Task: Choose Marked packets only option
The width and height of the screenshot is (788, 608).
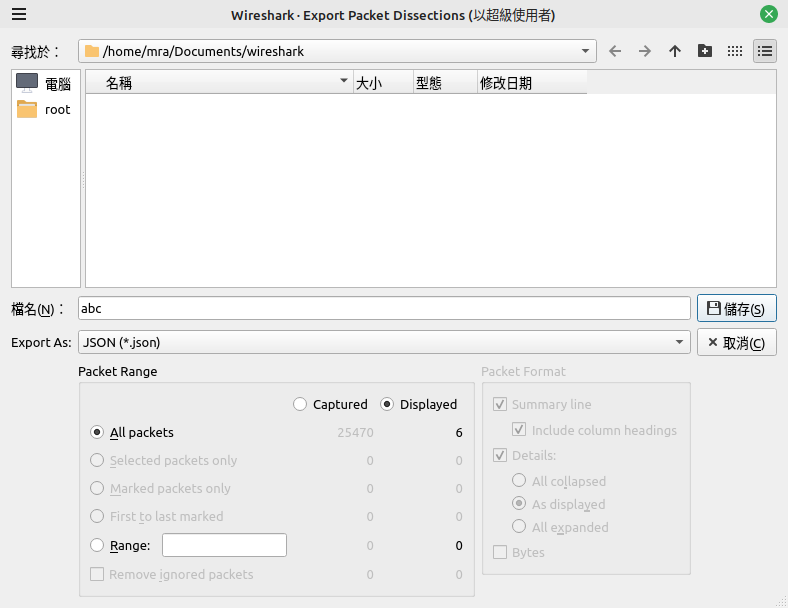Action: [97, 488]
